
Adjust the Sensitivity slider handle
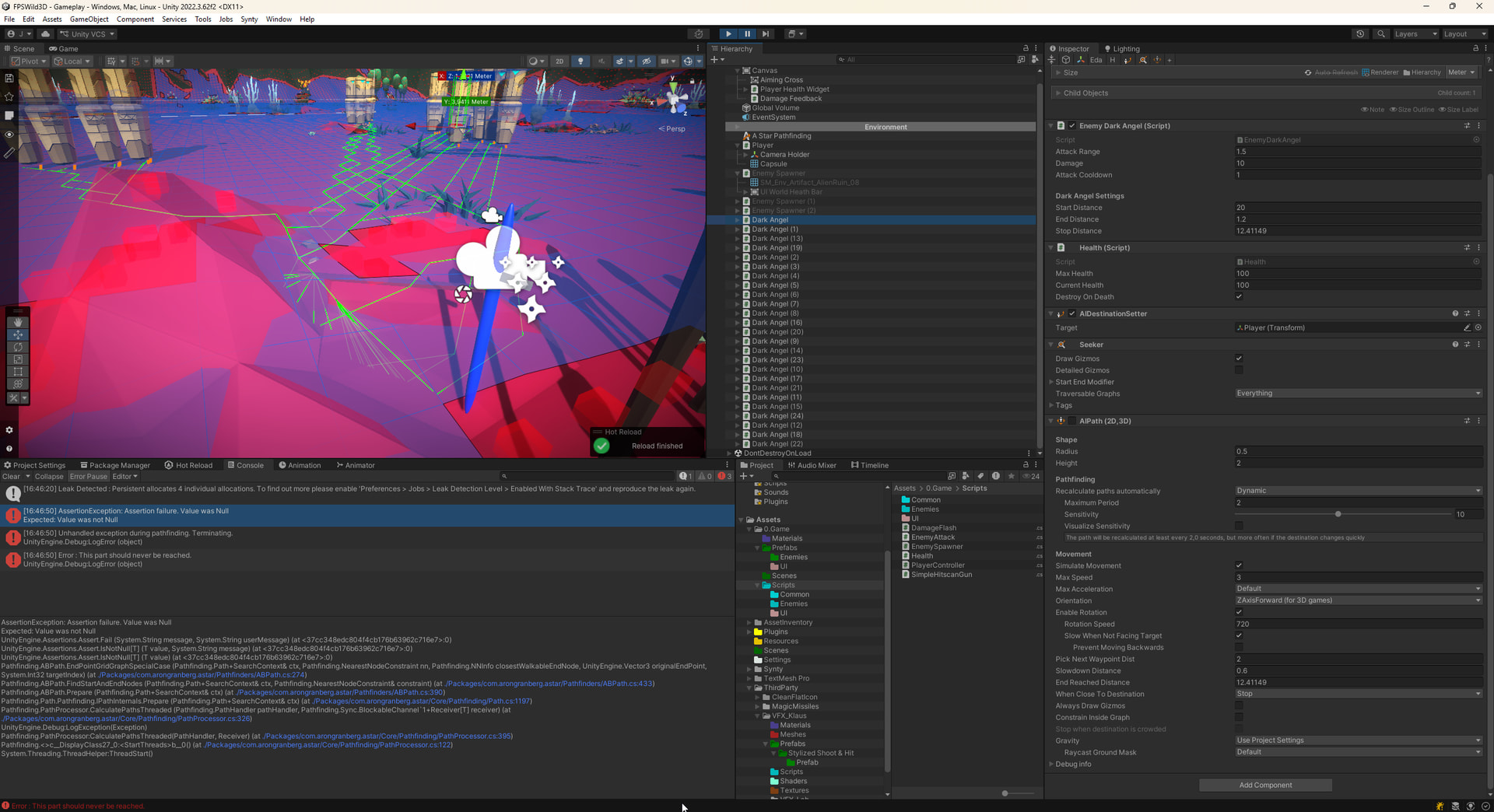tap(1338, 515)
